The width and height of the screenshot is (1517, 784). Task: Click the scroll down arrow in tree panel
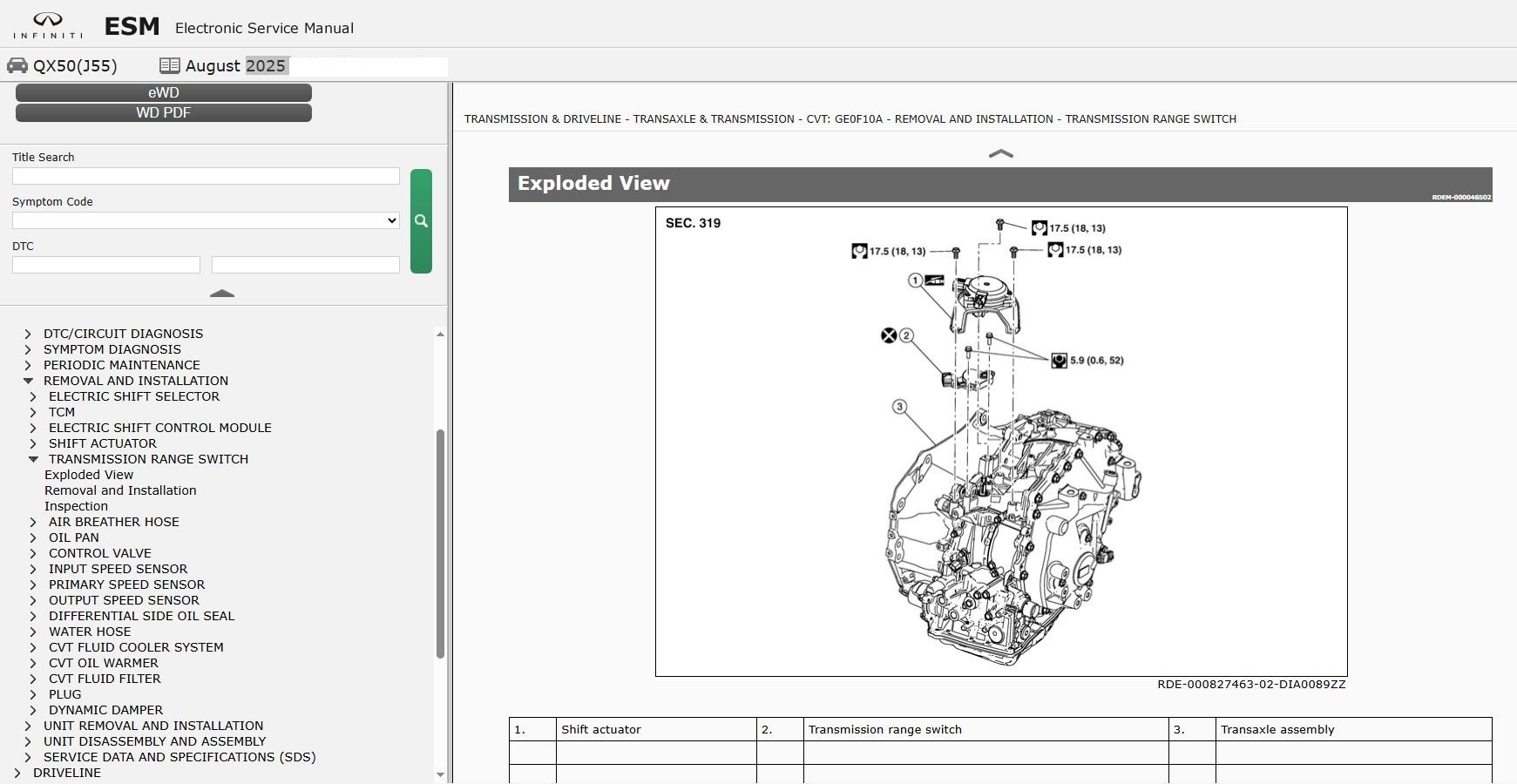pyautogui.click(x=440, y=774)
